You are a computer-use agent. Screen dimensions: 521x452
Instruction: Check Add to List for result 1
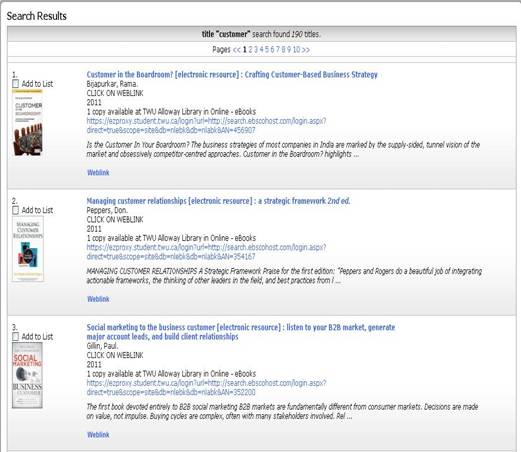pyautogui.click(x=15, y=84)
